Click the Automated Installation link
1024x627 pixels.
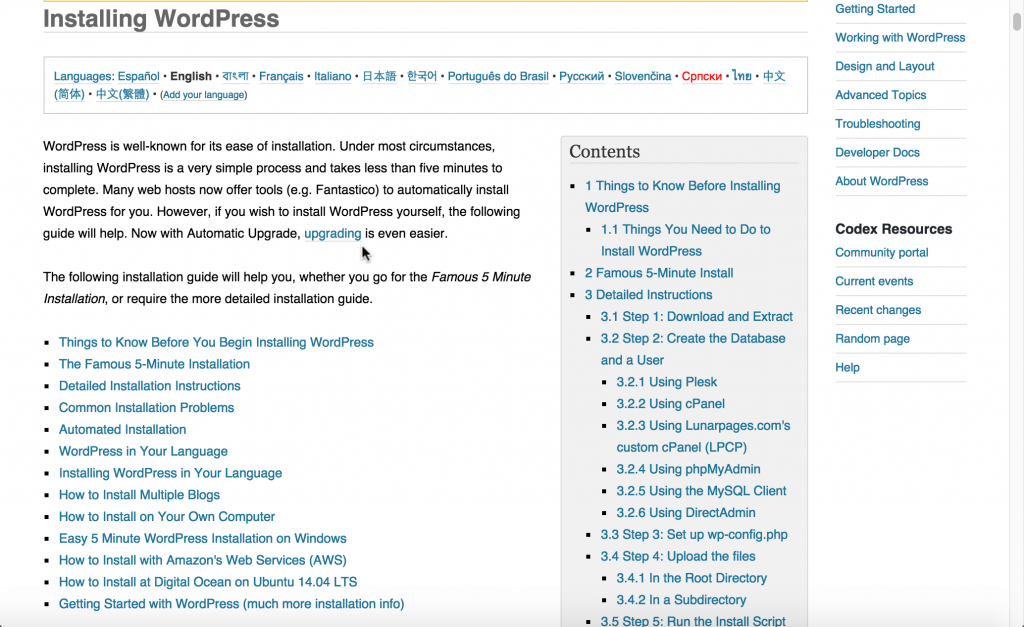[122, 429]
